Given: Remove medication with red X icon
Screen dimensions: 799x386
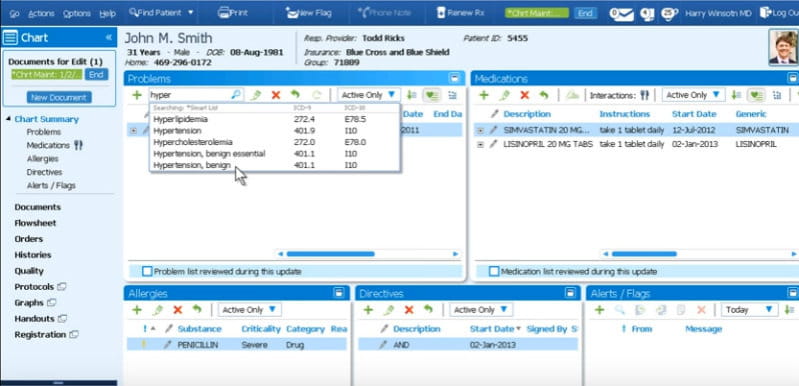Looking at the screenshot, I should (524, 95).
